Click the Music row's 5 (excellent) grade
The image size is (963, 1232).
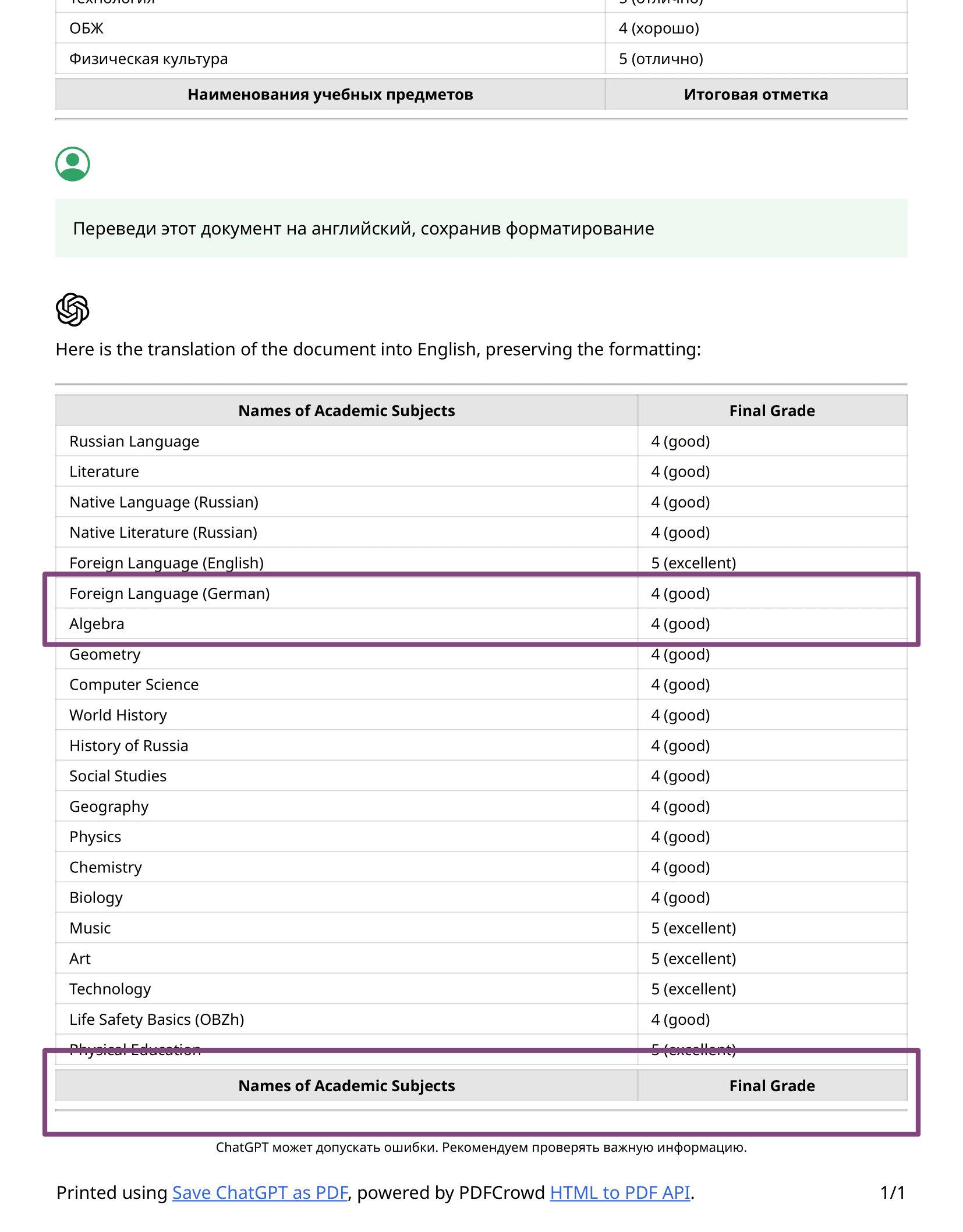[693, 928]
